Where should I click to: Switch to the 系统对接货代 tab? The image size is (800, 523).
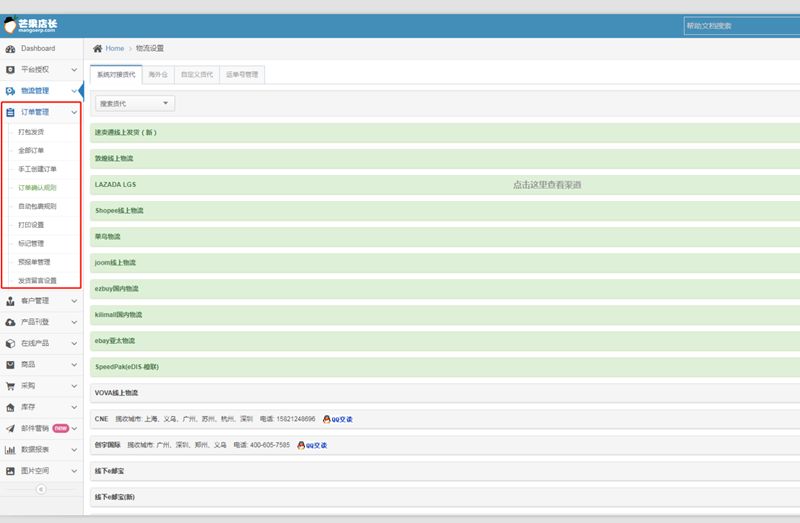(116, 74)
